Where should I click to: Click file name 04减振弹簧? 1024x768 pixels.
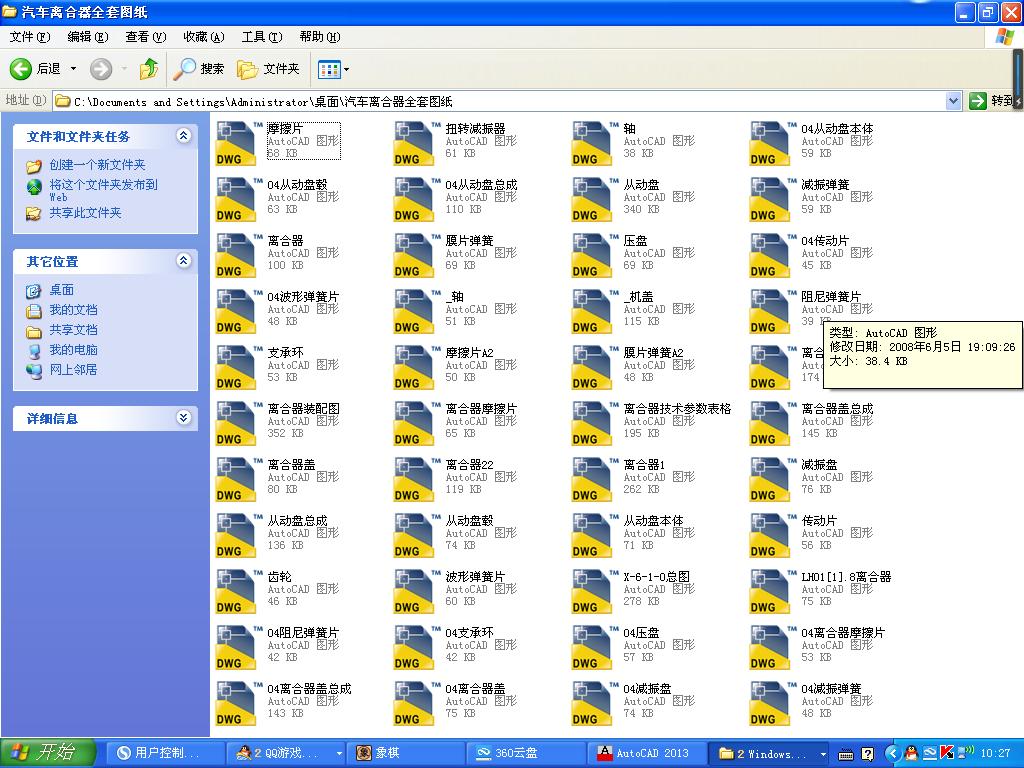tap(831, 689)
